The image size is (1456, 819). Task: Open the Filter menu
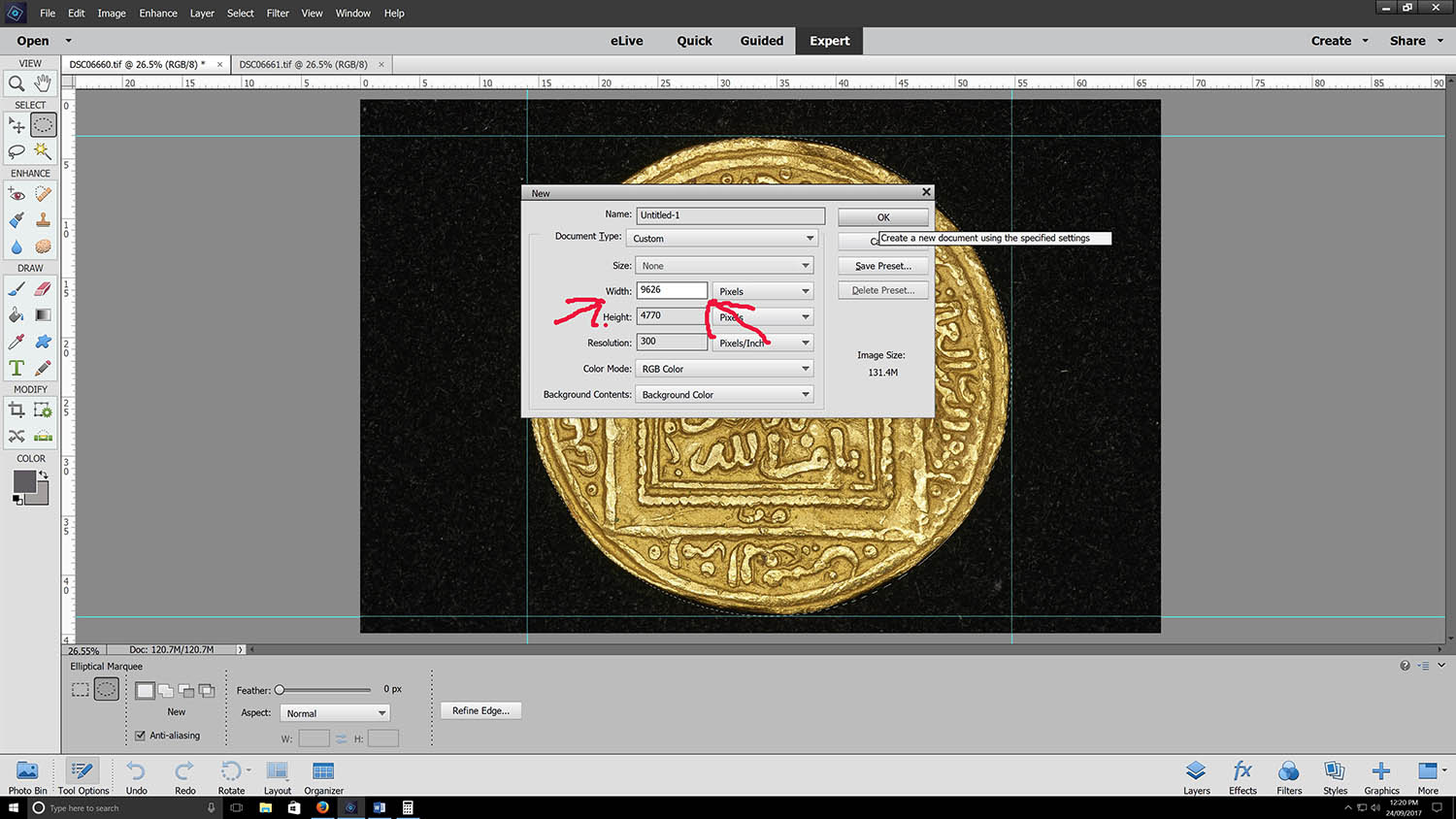(x=278, y=13)
